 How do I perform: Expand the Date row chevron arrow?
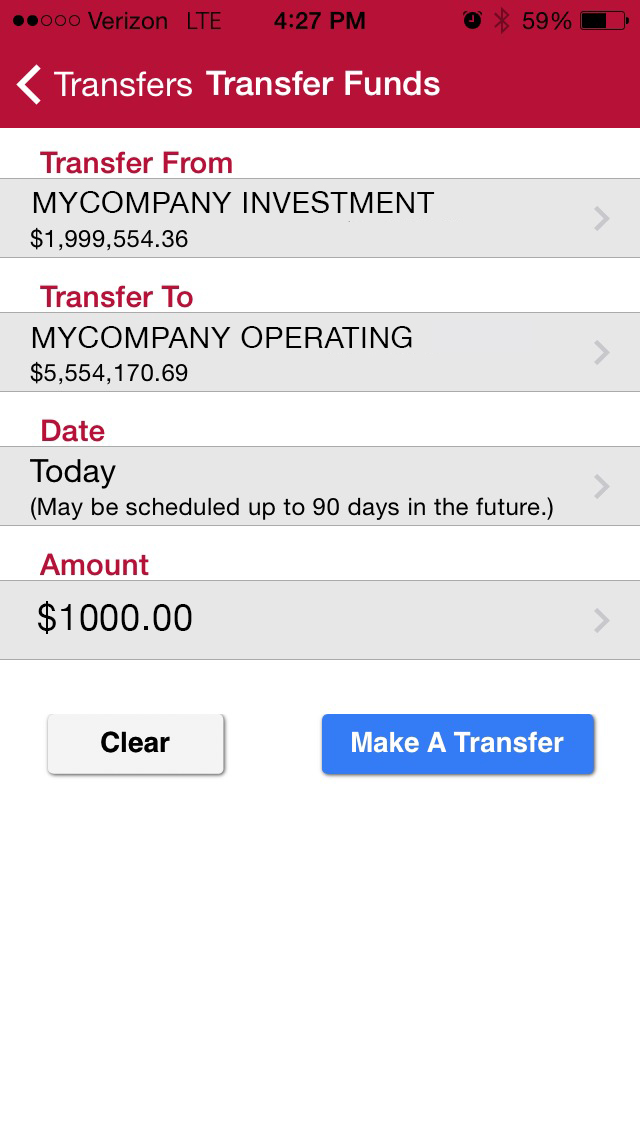click(601, 486)
